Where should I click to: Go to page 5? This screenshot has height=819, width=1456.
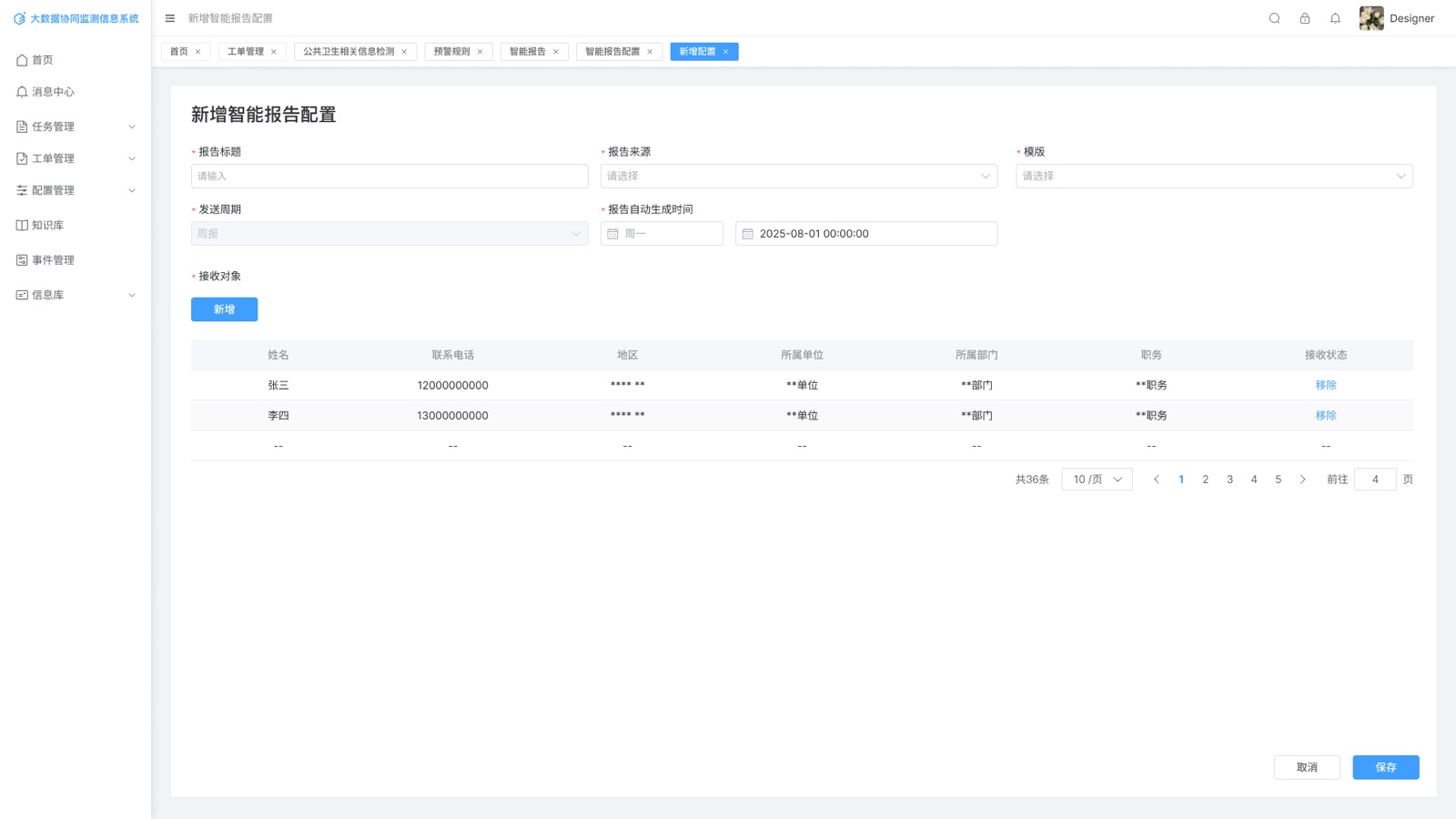[1278, 480]
